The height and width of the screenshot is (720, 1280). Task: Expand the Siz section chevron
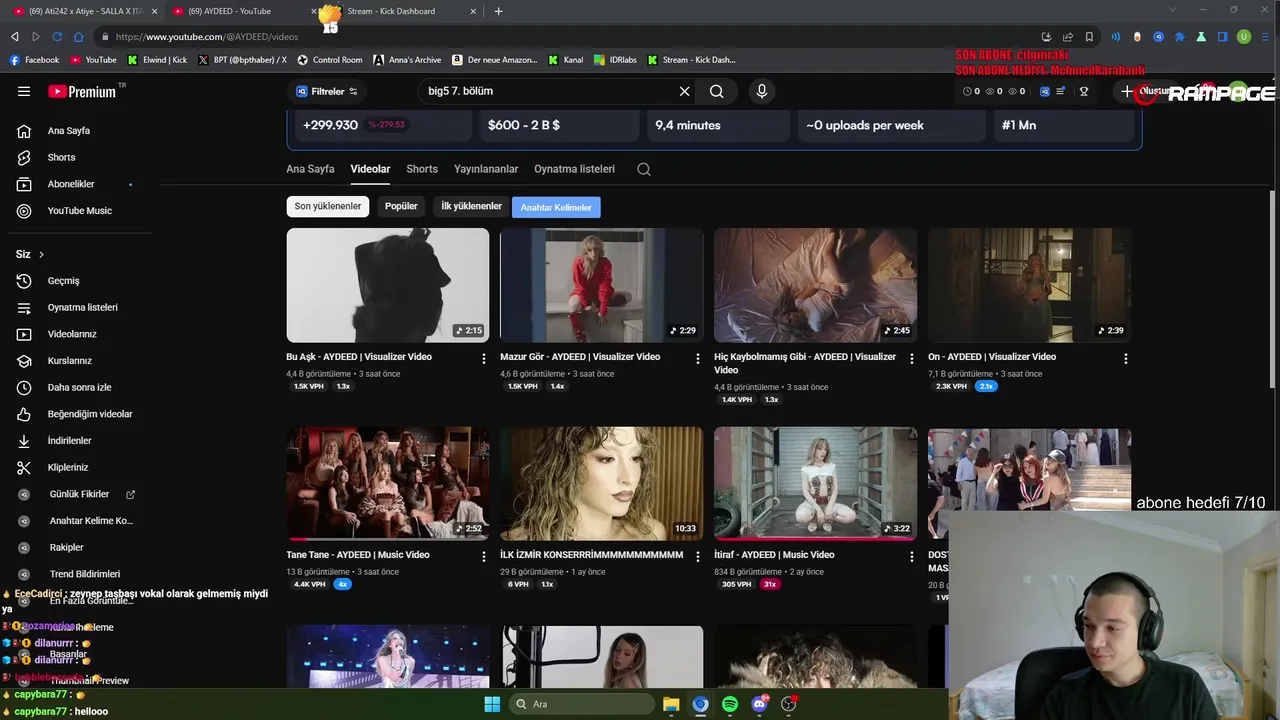click(41, 254)
